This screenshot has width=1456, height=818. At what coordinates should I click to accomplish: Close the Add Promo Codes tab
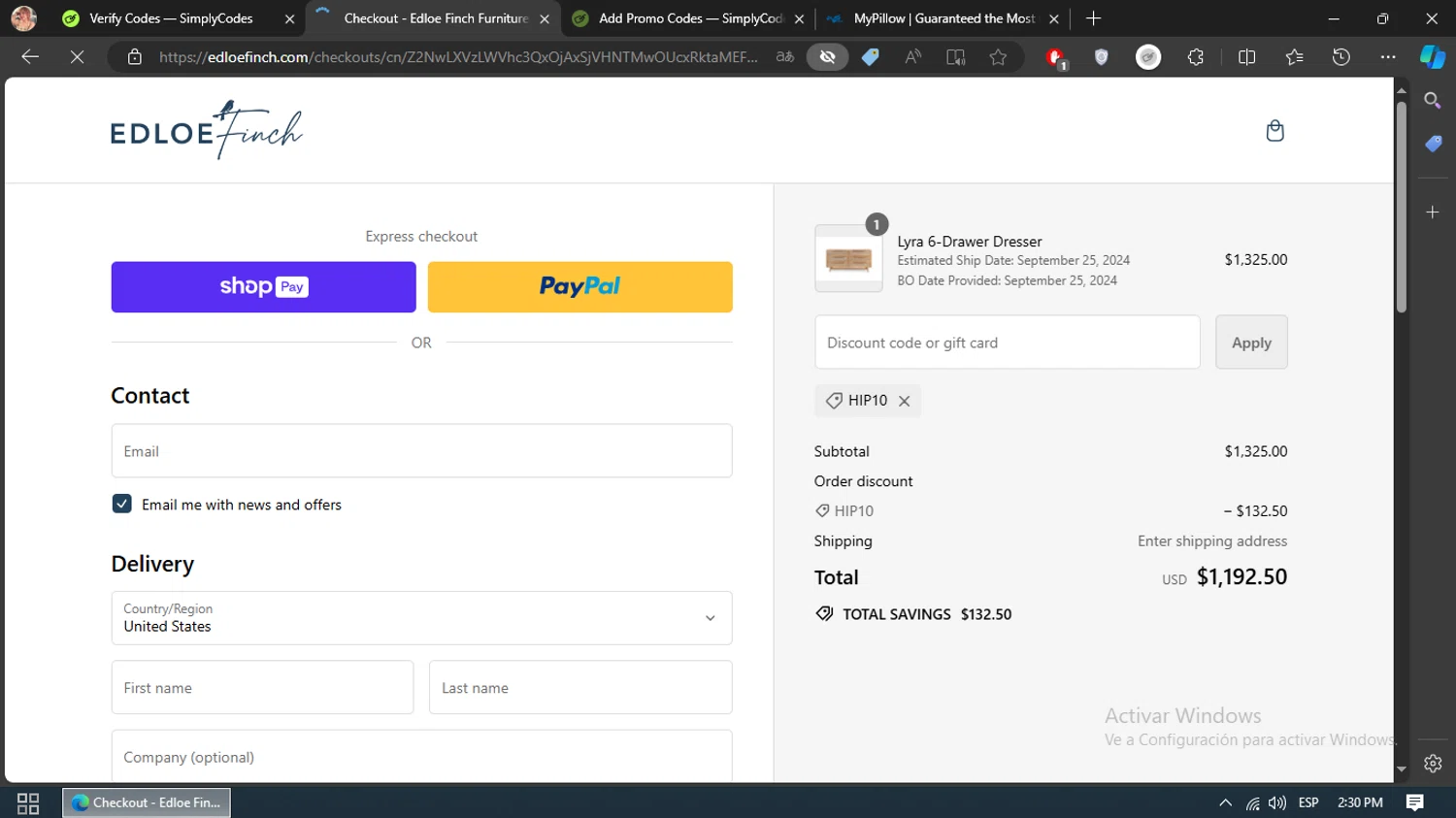(x=799, y=18)
